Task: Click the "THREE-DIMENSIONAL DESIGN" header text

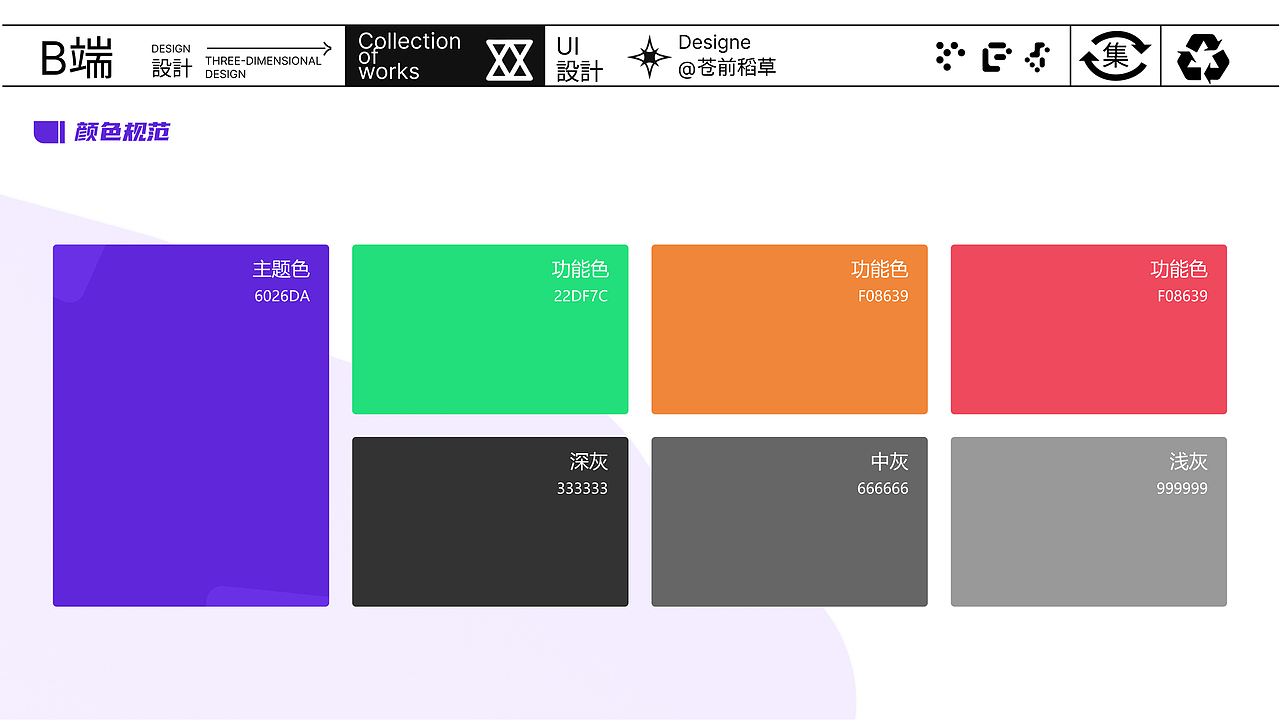Action: click(263, 67)
